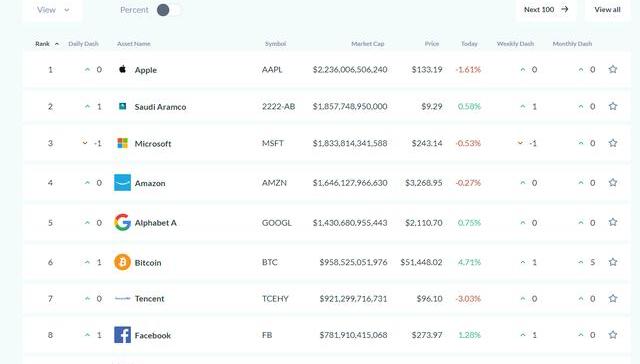
Task: Favorite Apple with its star icon
Action: click(613, 69)
